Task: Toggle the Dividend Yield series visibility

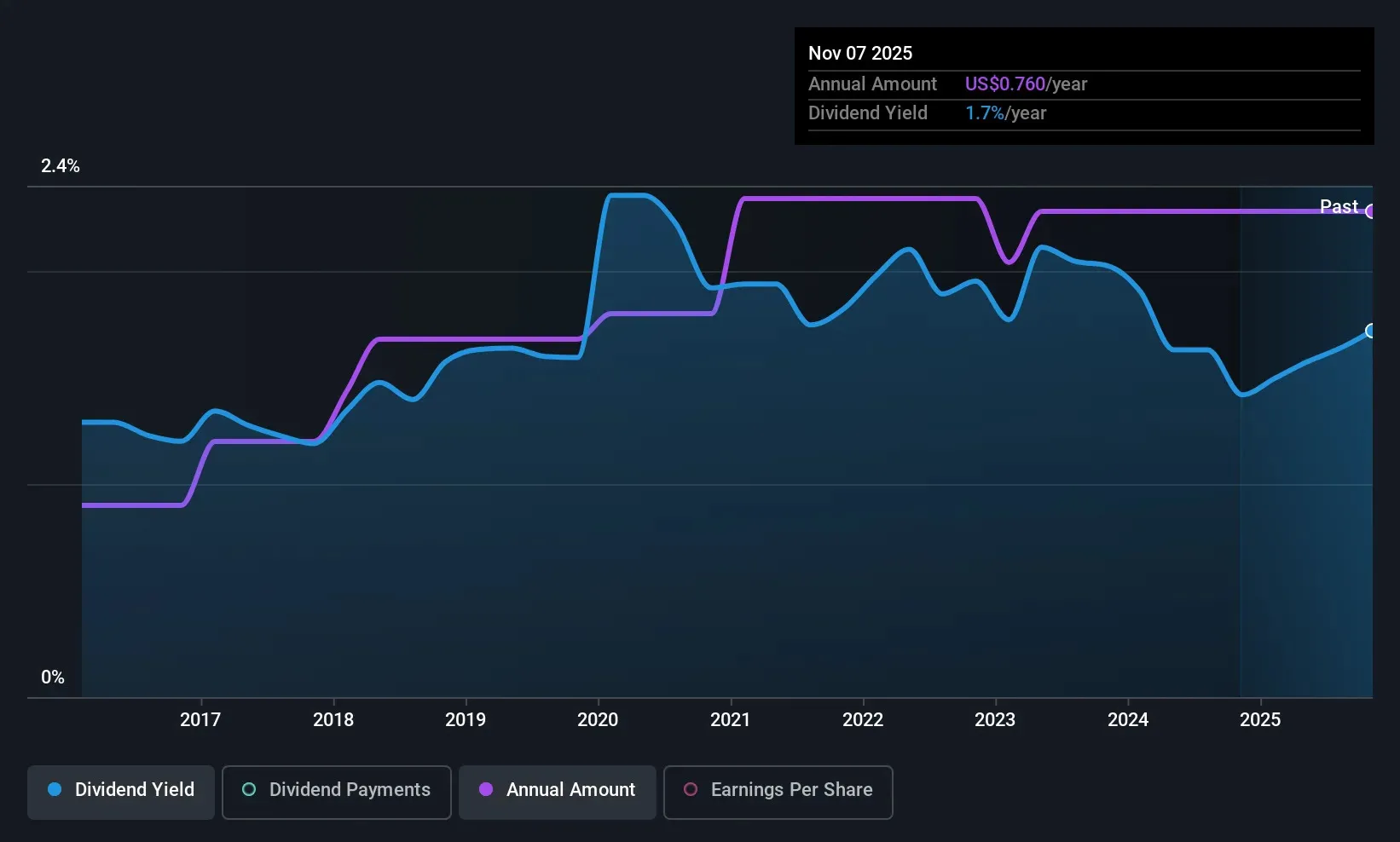Action: (120, 791)
